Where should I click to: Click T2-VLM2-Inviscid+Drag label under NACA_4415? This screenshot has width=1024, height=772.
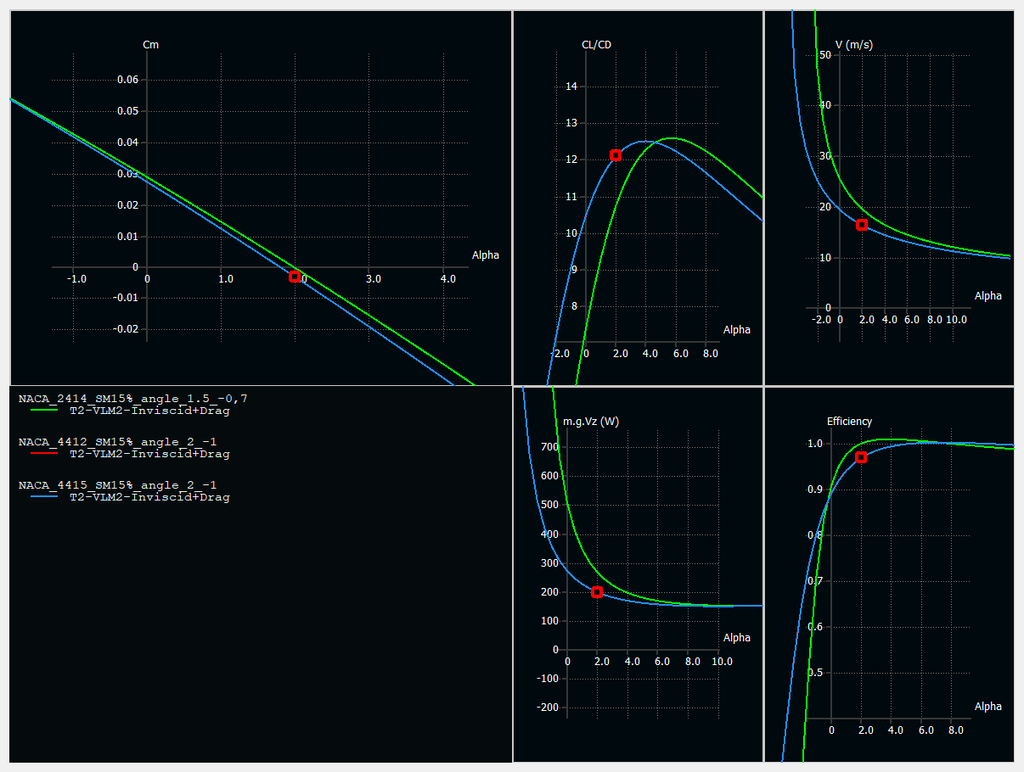(149, 497)
